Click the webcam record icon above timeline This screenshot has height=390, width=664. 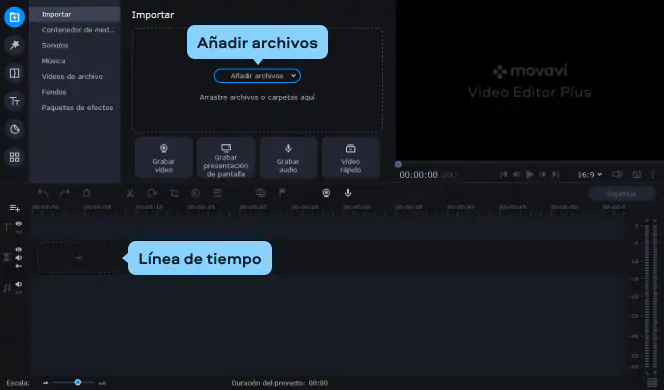[x=326, y=193]
